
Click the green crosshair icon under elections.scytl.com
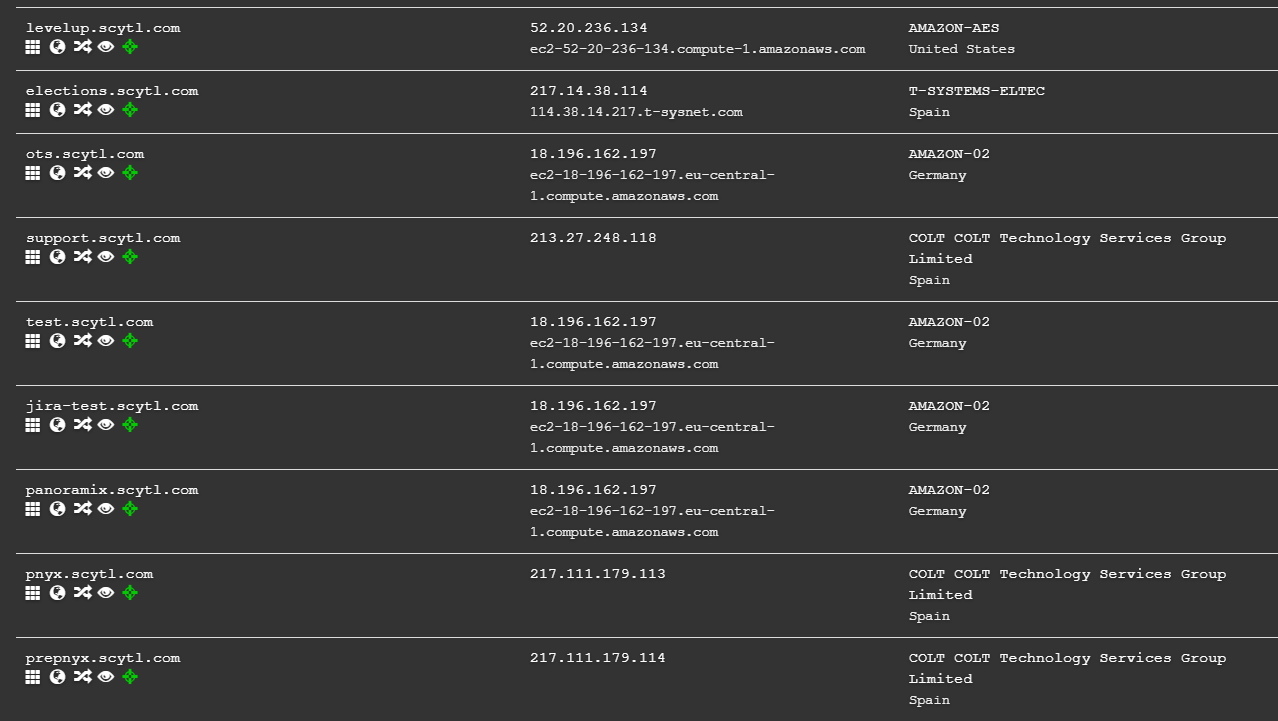coord(130,110)
